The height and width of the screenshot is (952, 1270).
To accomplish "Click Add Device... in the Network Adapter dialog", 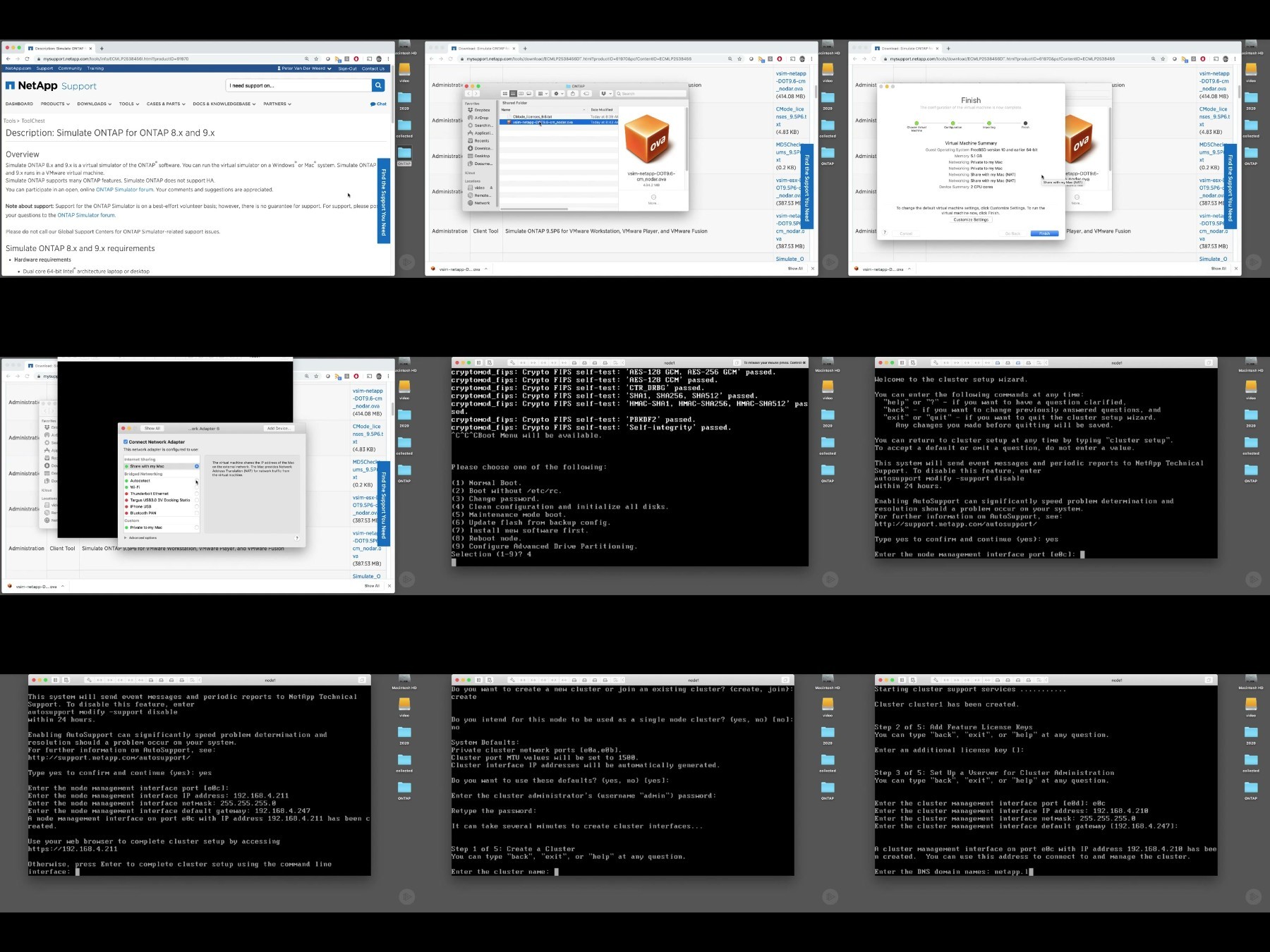I will pos(278,429).
